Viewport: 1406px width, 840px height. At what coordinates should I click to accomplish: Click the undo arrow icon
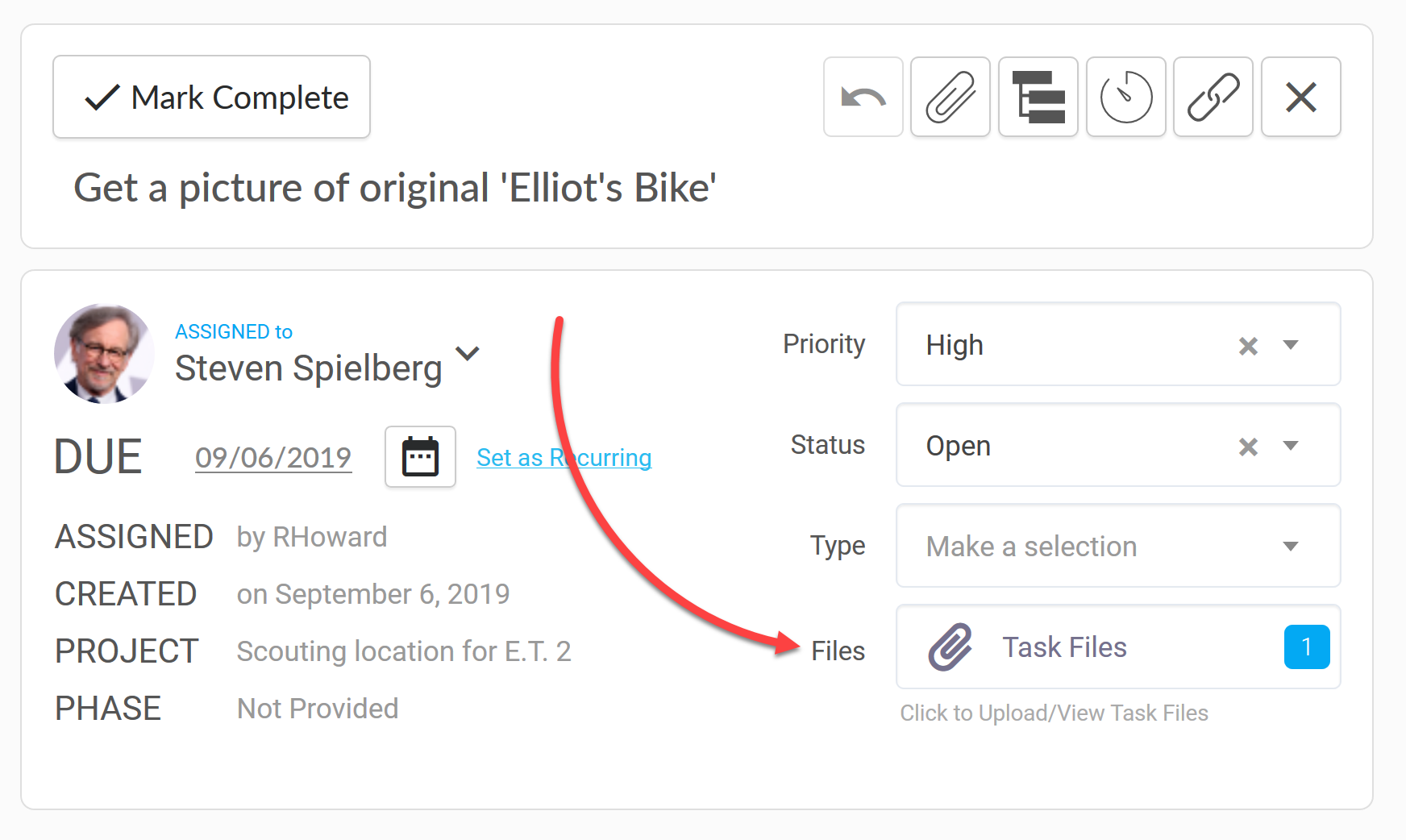tap(863, 98)
